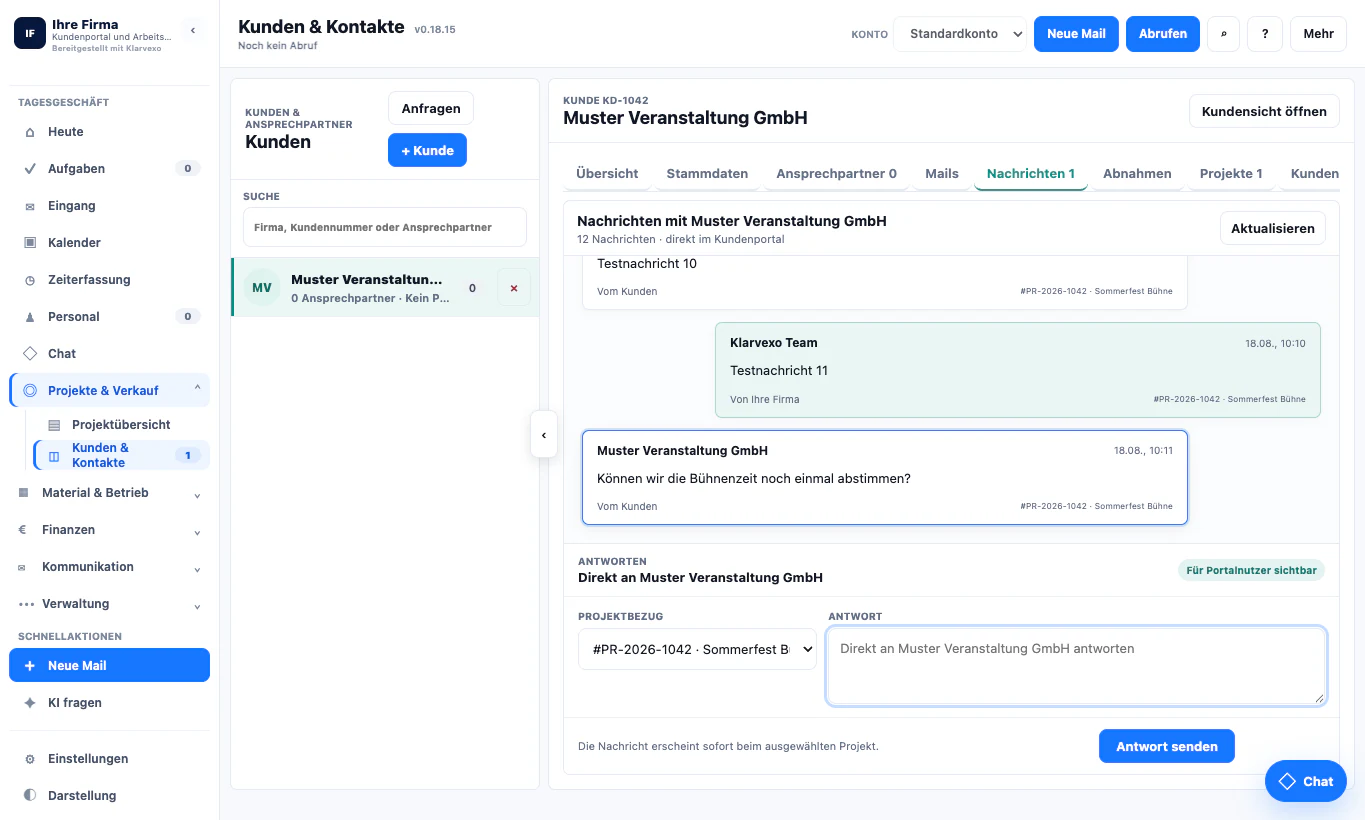Click the blue Neue Mail header button
The height and width of the screenshot is (820, 1365).
[1076, 34]
